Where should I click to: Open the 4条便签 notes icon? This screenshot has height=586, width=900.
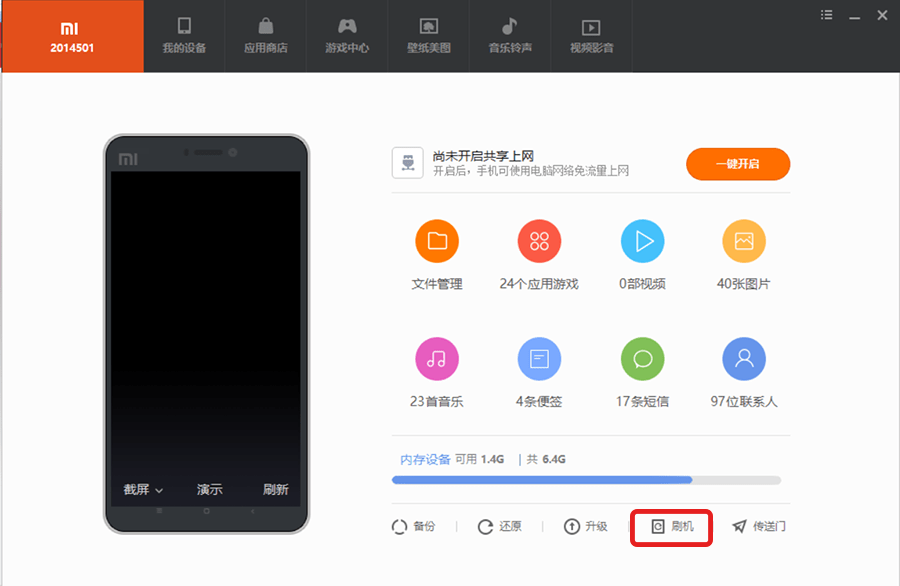[539, 359]
